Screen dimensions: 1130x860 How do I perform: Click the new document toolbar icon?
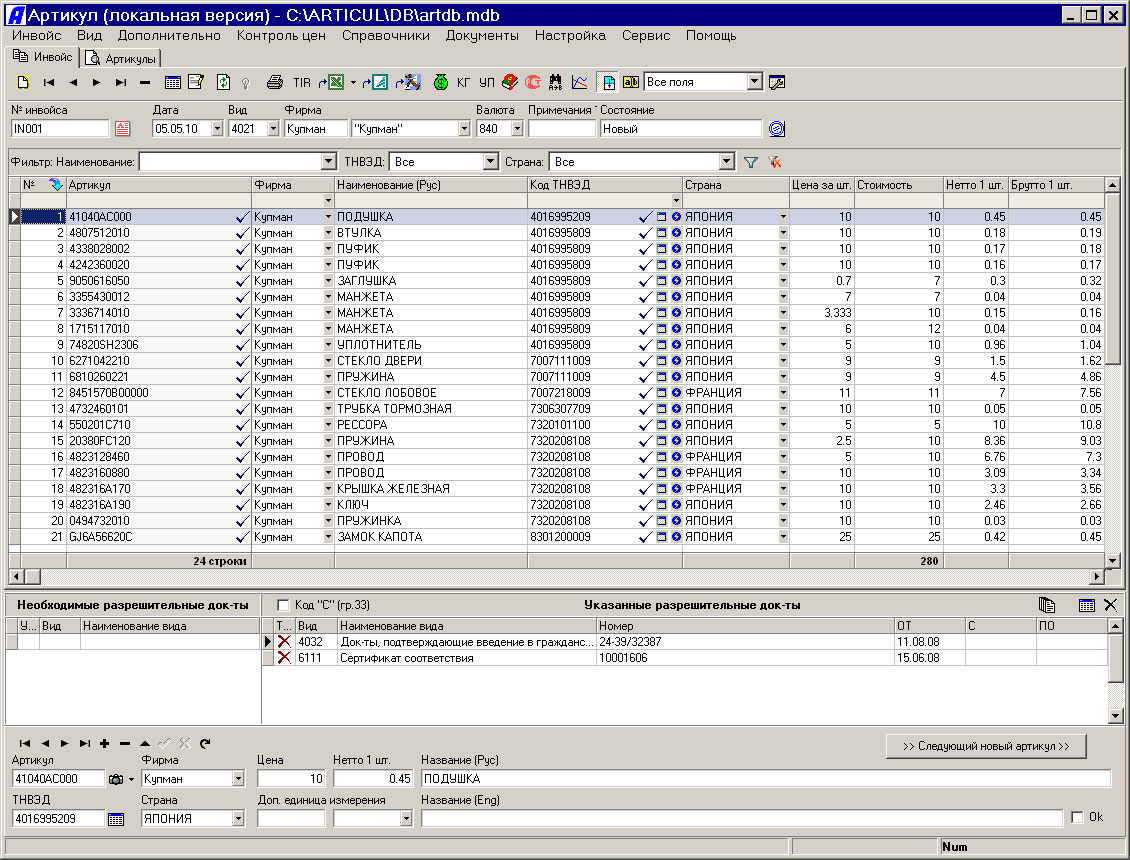(23, 82)
